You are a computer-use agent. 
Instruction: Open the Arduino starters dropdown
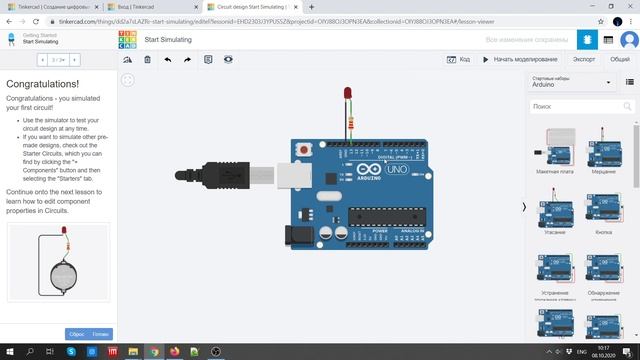571,82
